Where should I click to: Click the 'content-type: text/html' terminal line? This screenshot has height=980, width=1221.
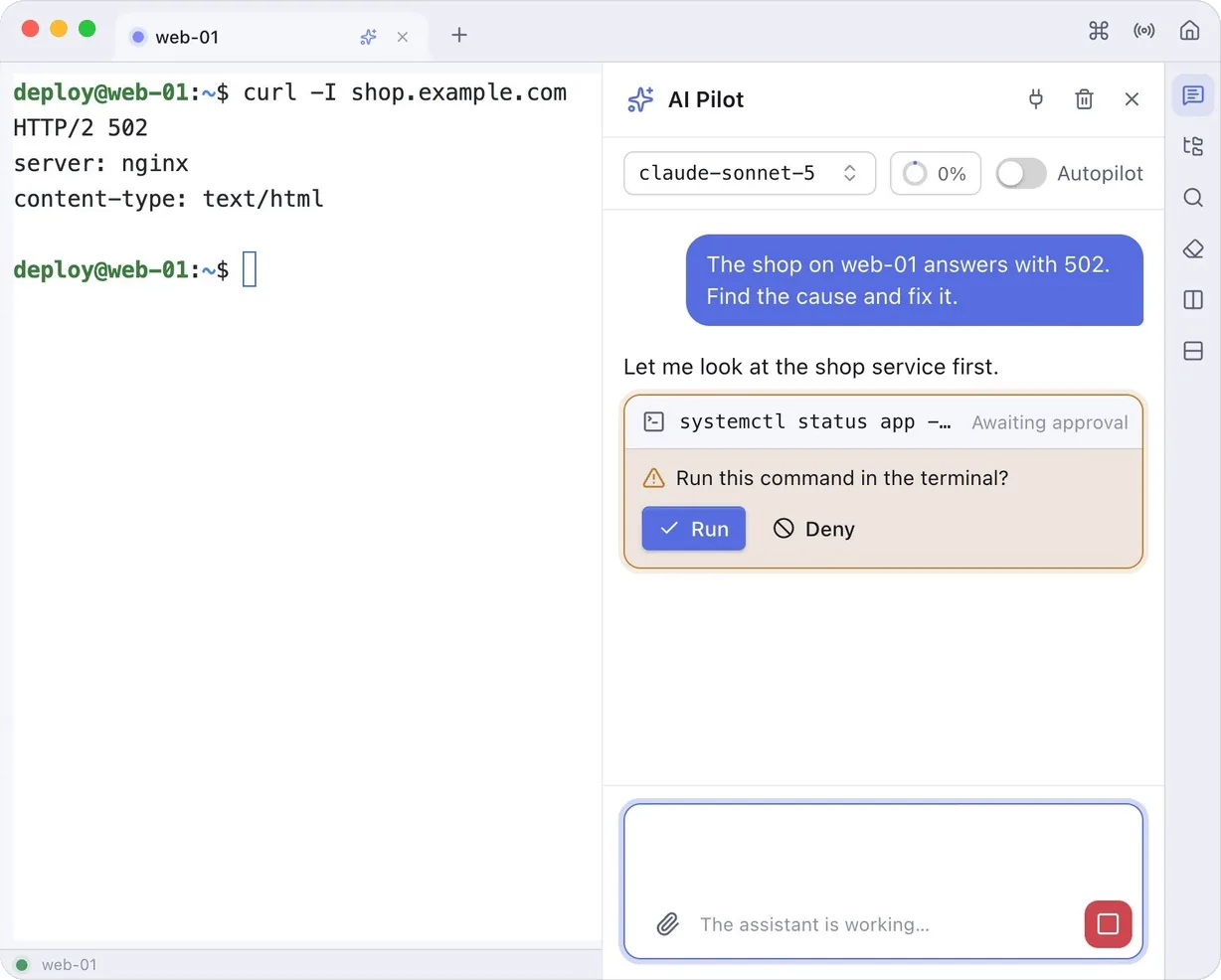tap(169, 199)
